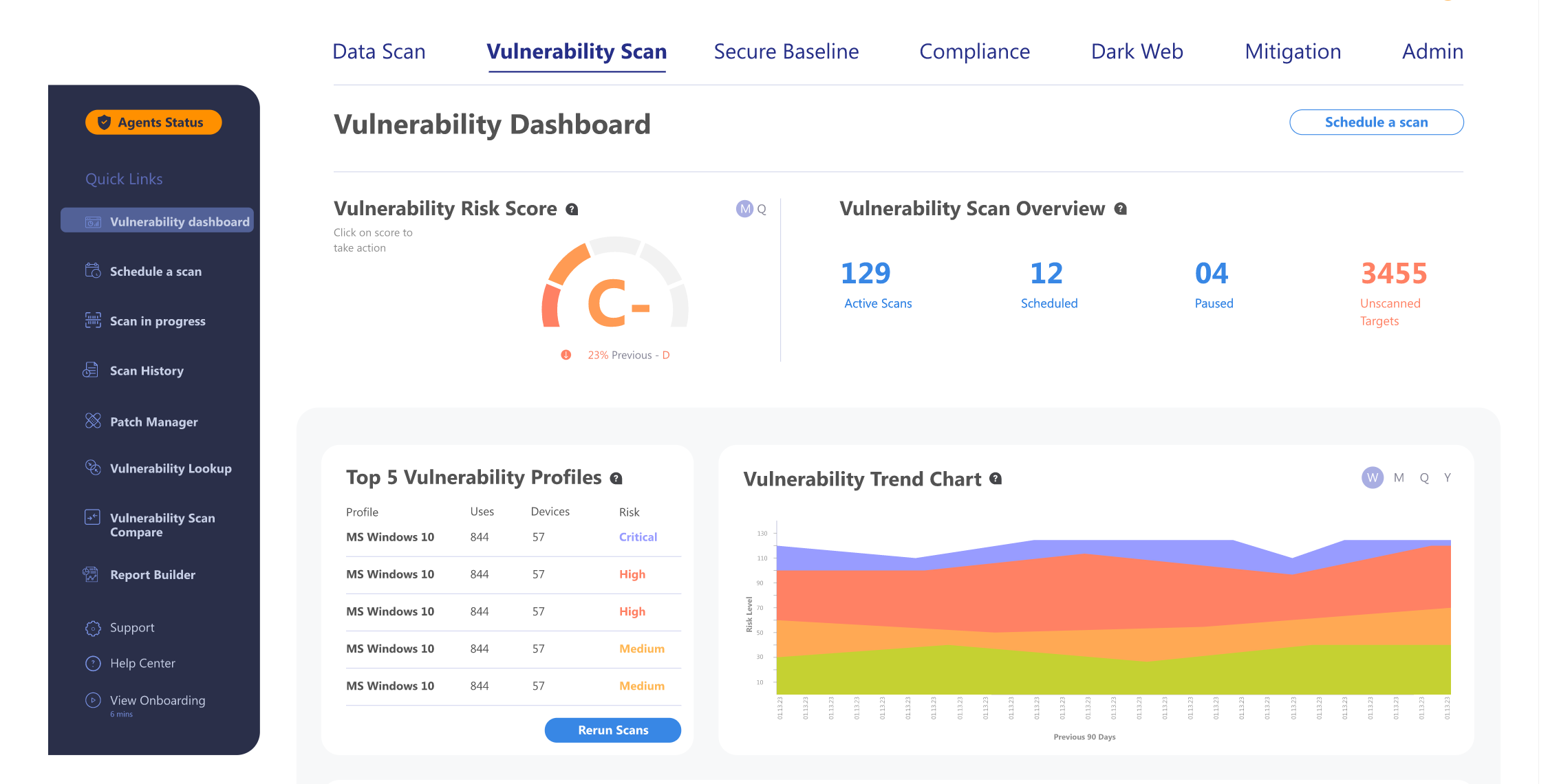Click the Patch Manager bandage icon

point(93,421)
